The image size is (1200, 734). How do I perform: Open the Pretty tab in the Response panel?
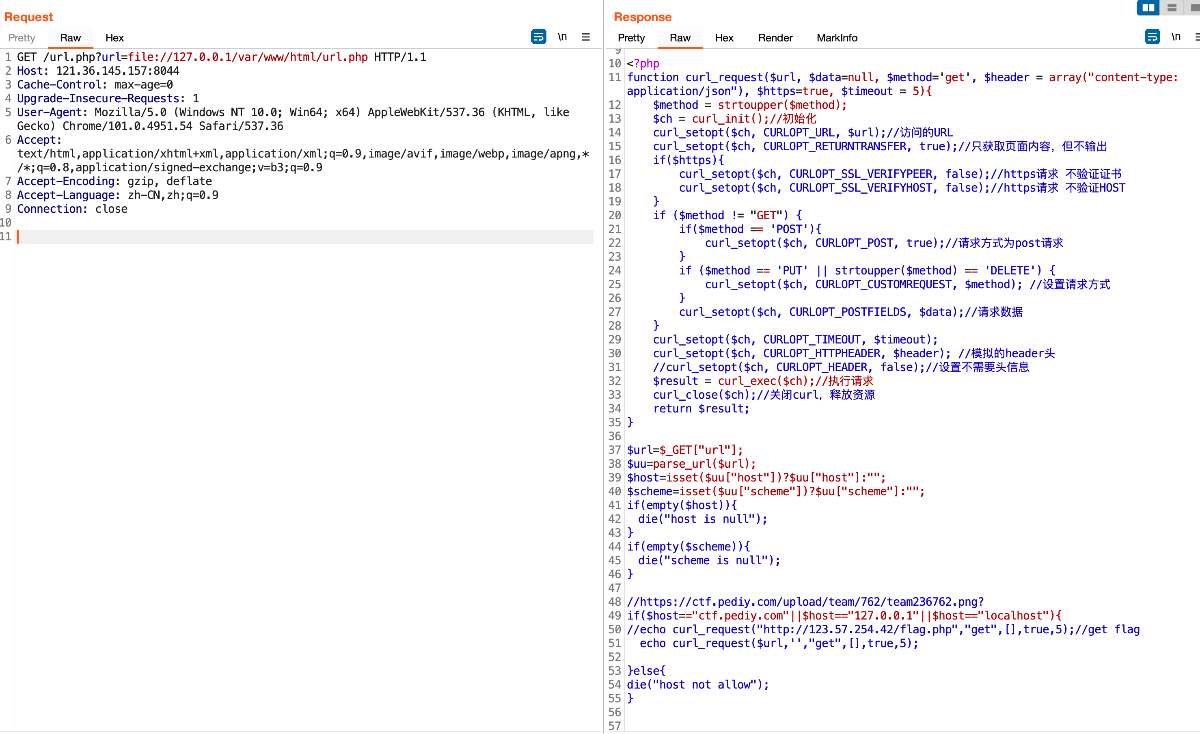click(632, 38)
